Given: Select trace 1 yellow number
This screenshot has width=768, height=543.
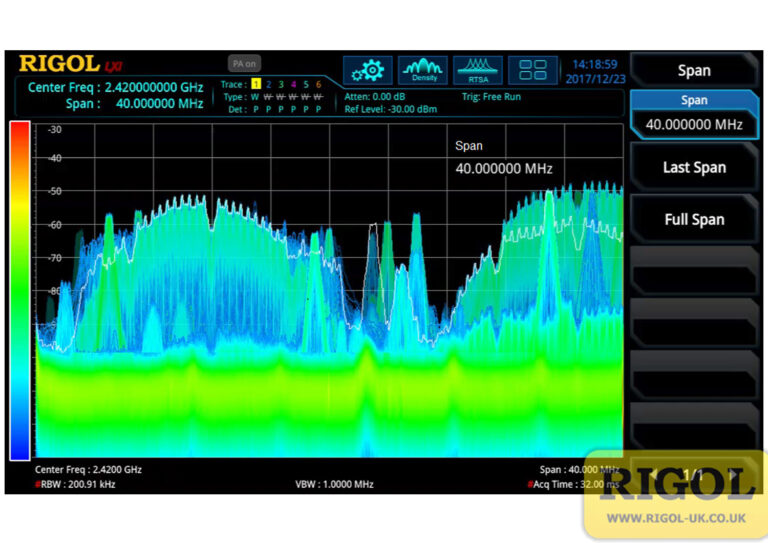Looking at the screenshot, I should pos(256,84).
